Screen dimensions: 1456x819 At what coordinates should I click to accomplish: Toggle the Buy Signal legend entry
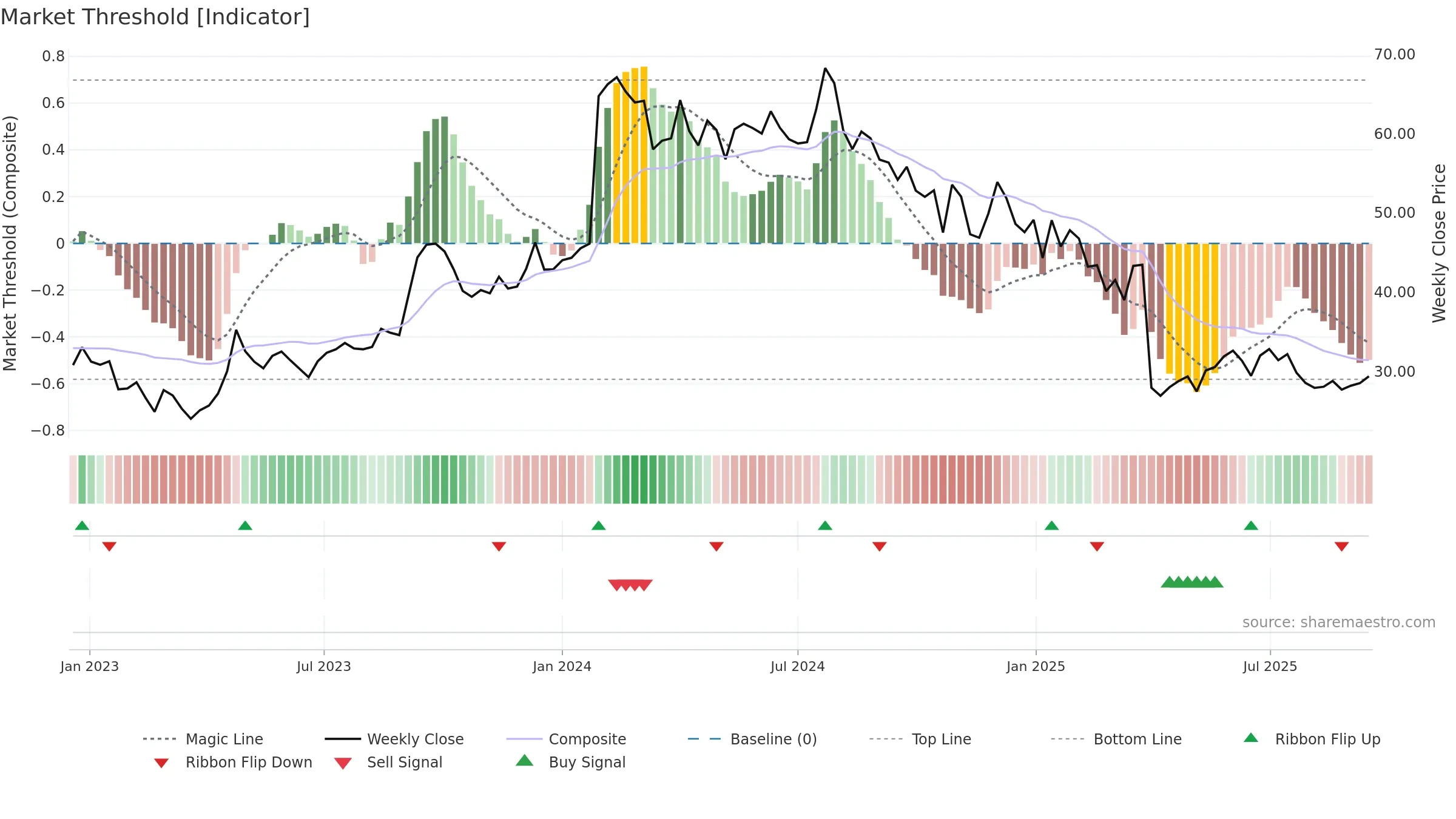pos(570,762)
